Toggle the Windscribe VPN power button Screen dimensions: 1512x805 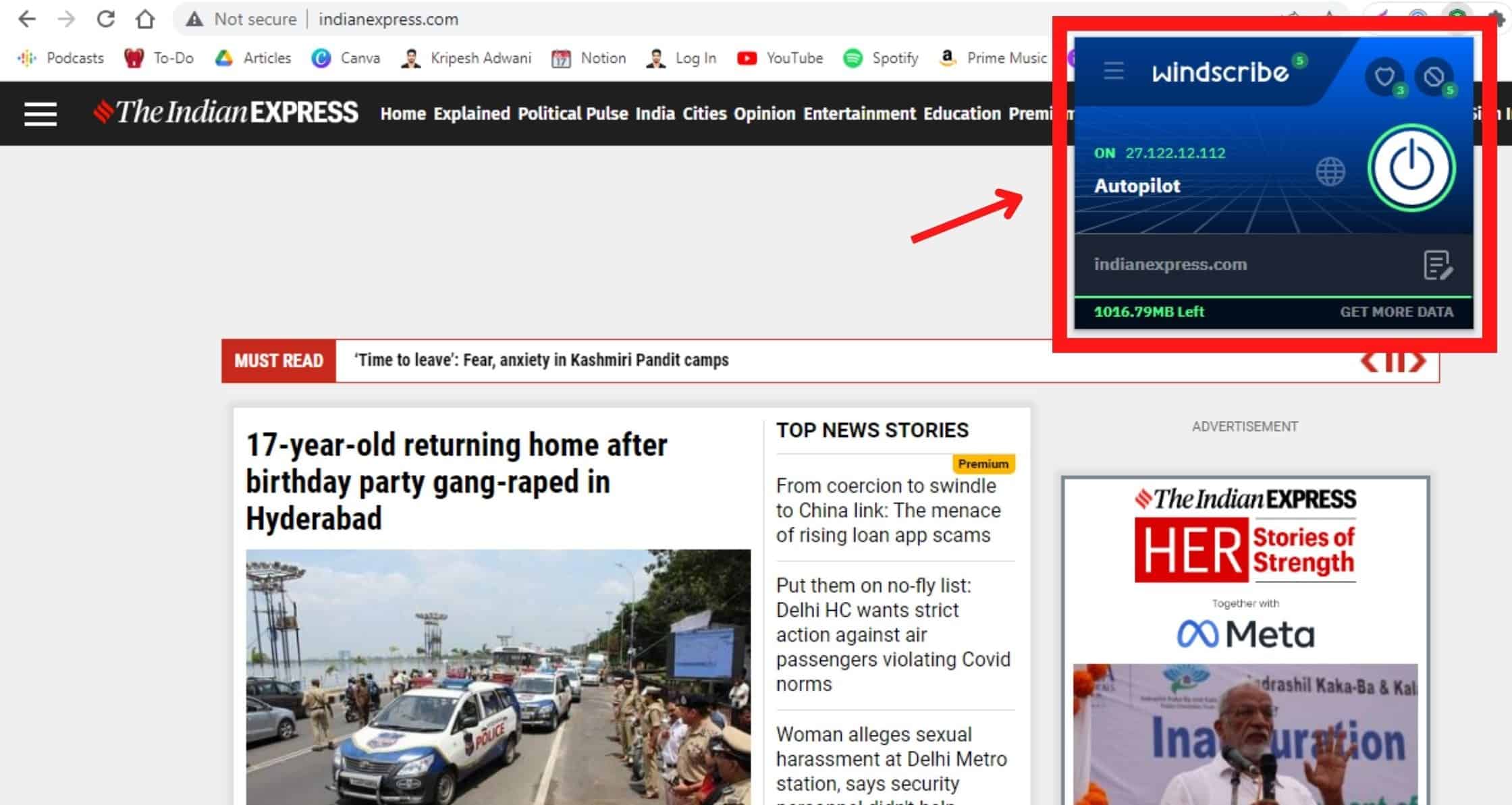click(x=1411, y=169)
